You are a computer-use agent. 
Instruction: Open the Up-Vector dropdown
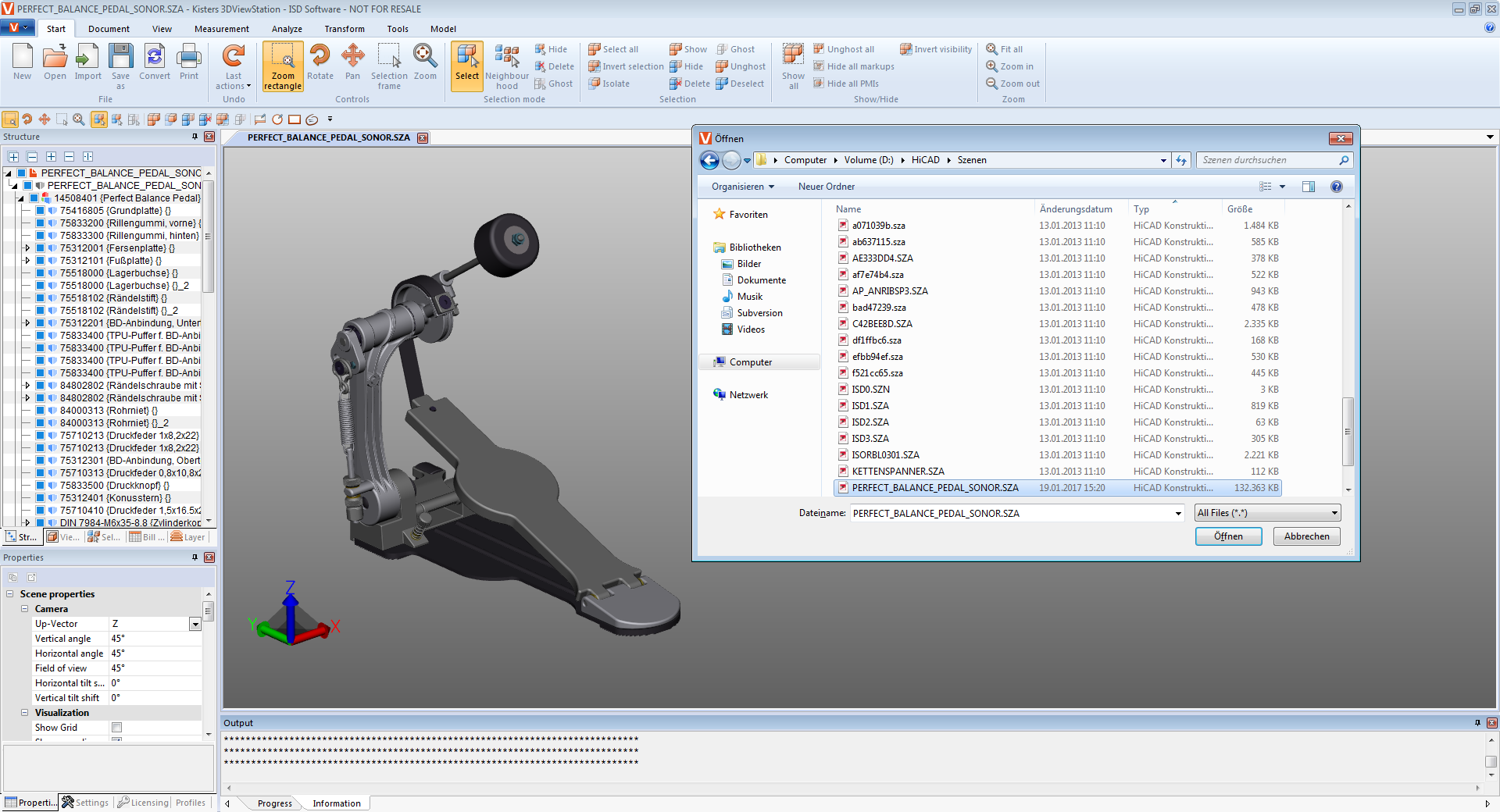[195, 624]
